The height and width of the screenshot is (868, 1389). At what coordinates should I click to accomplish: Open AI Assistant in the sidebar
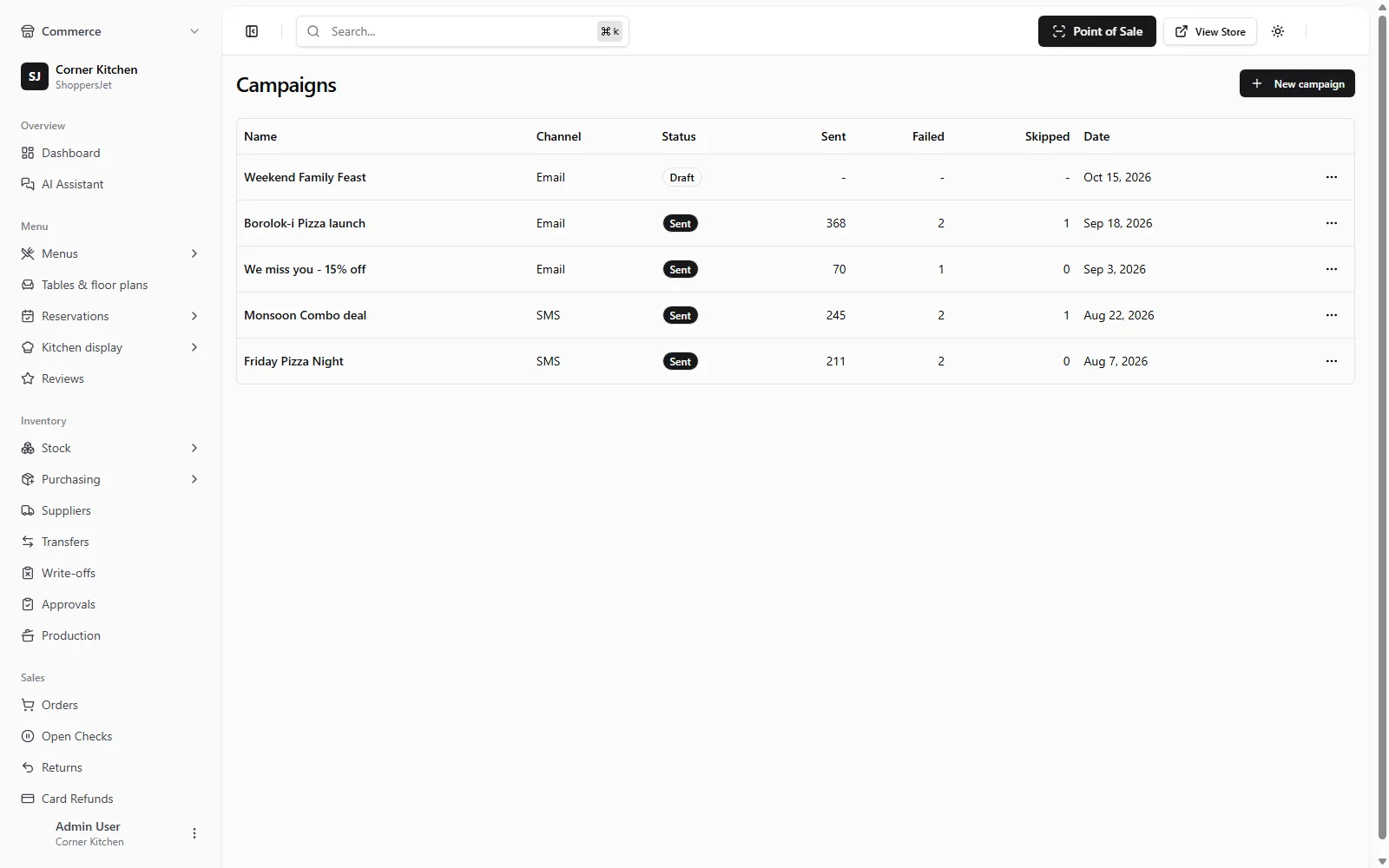pyautogui.click(x=110, y=184)
